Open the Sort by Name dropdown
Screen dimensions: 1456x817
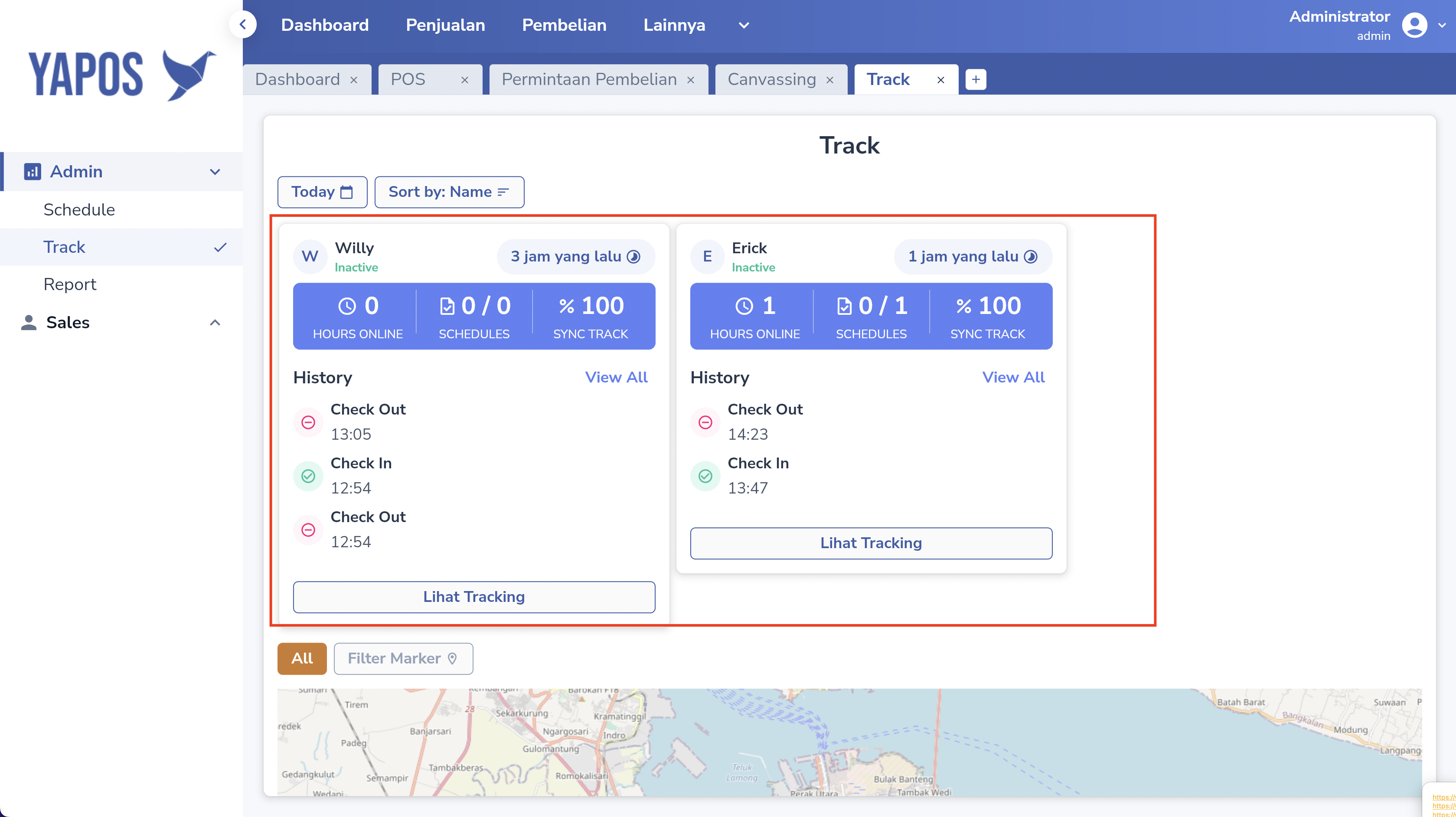point(449,192)
